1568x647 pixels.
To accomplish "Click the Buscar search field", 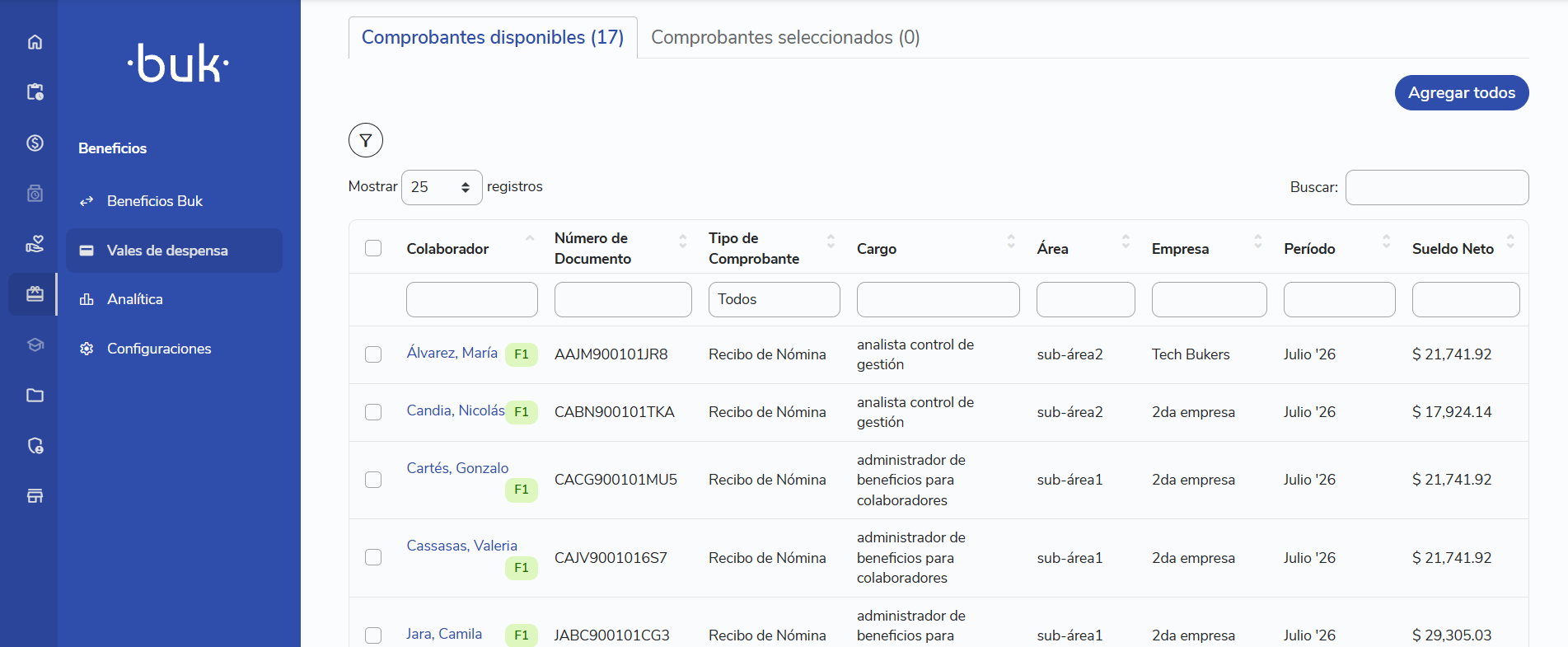I will pos(1437,187).
